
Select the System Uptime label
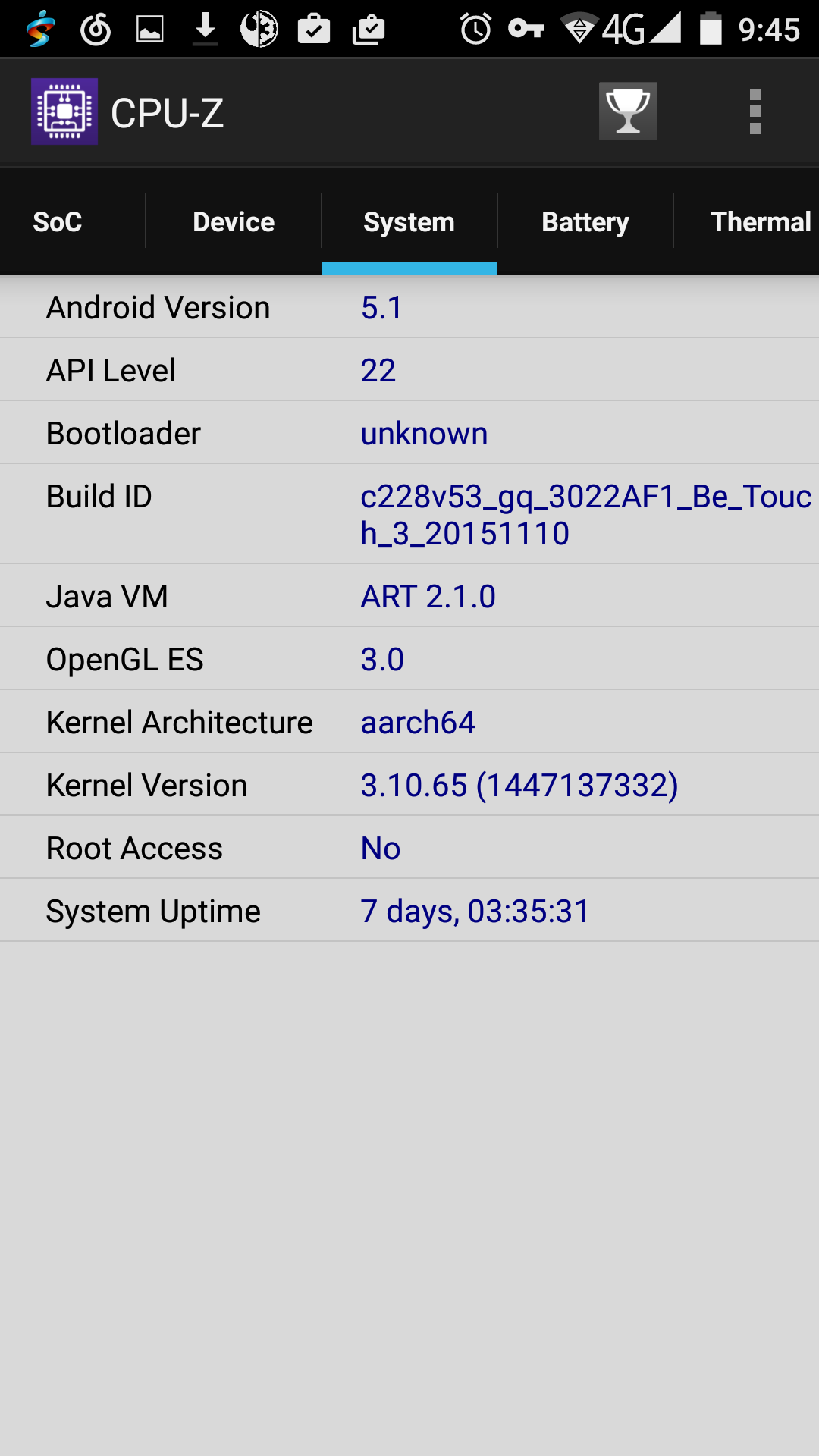click(153, 912)
